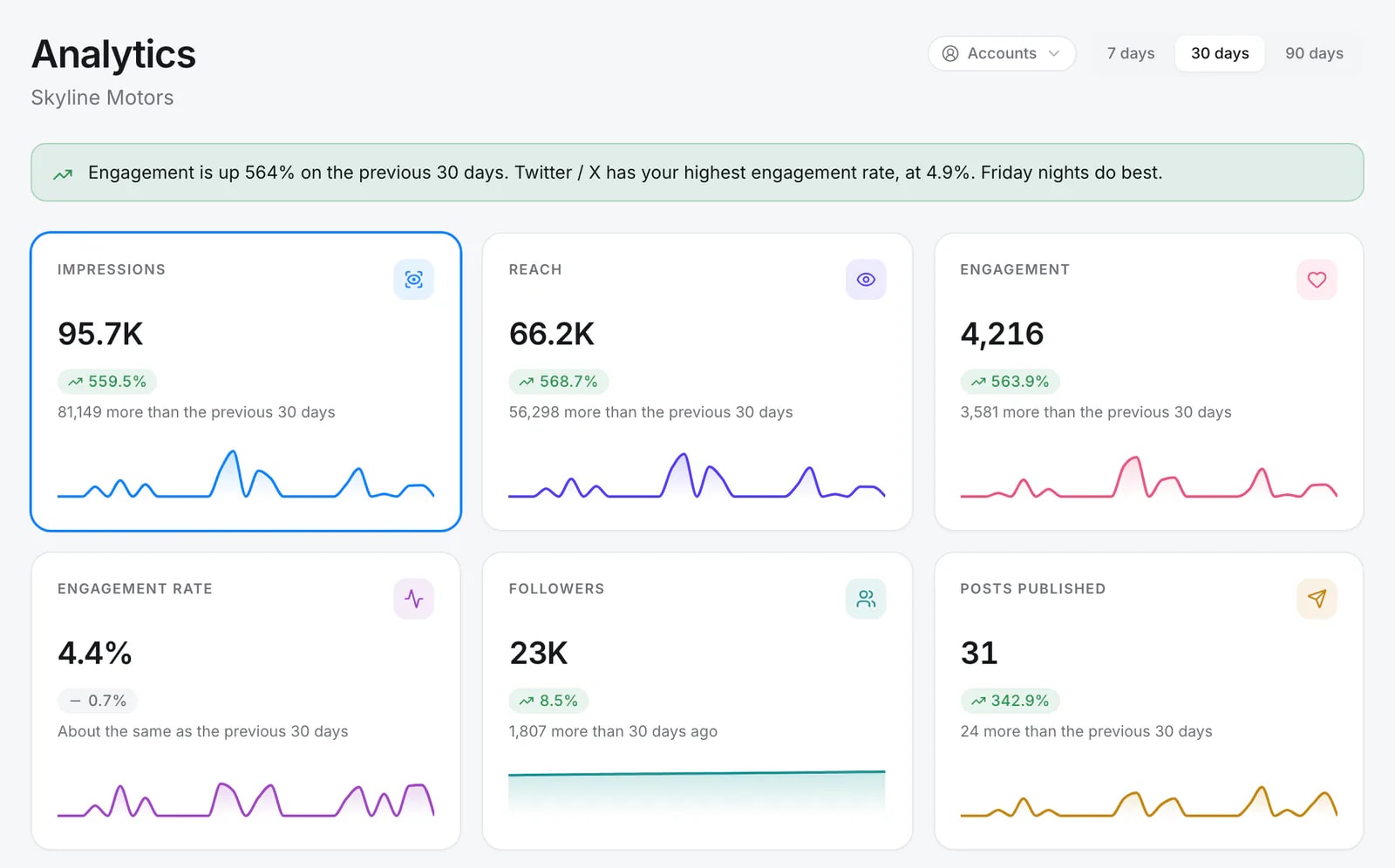Click the Posts Published paper-plane icon

(1317, 599)
